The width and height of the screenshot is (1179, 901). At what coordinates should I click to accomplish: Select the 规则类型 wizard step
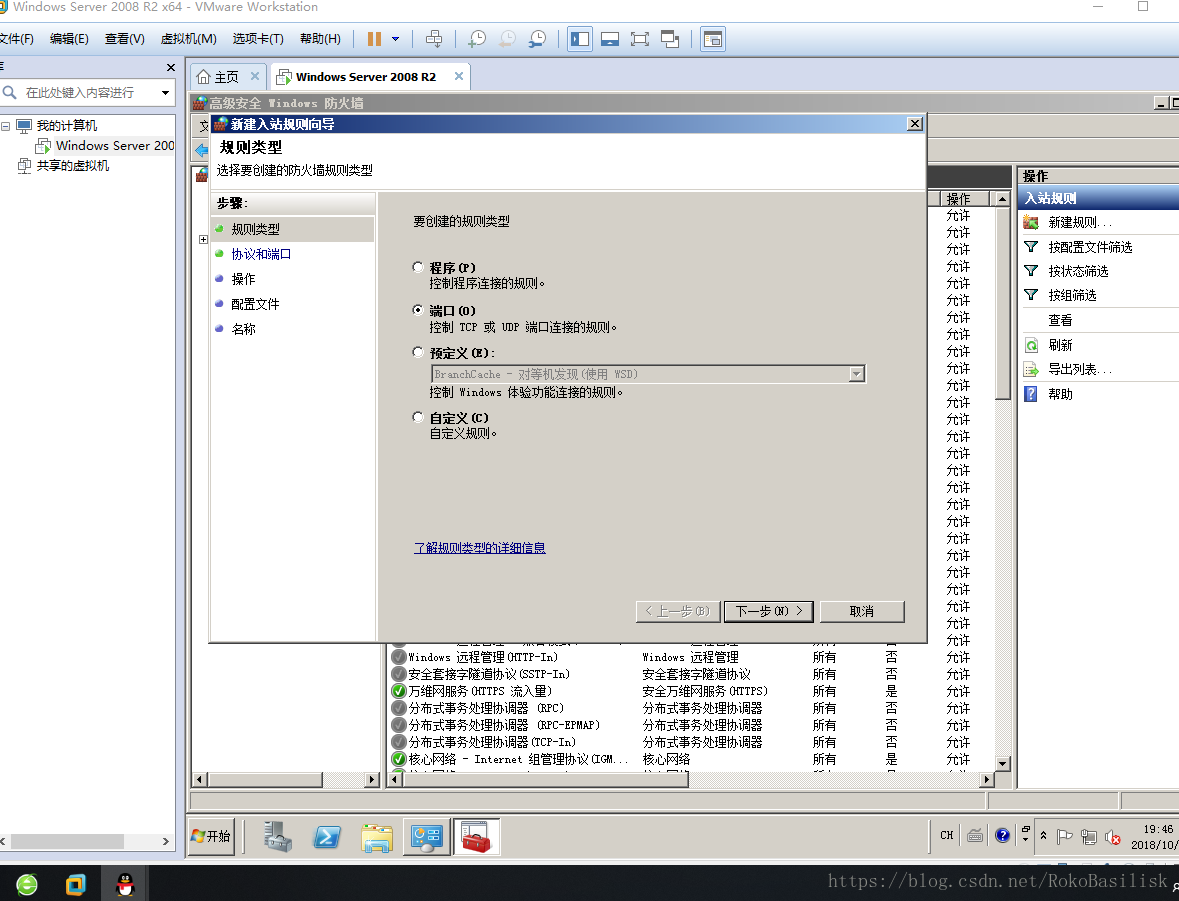point(256,229)
